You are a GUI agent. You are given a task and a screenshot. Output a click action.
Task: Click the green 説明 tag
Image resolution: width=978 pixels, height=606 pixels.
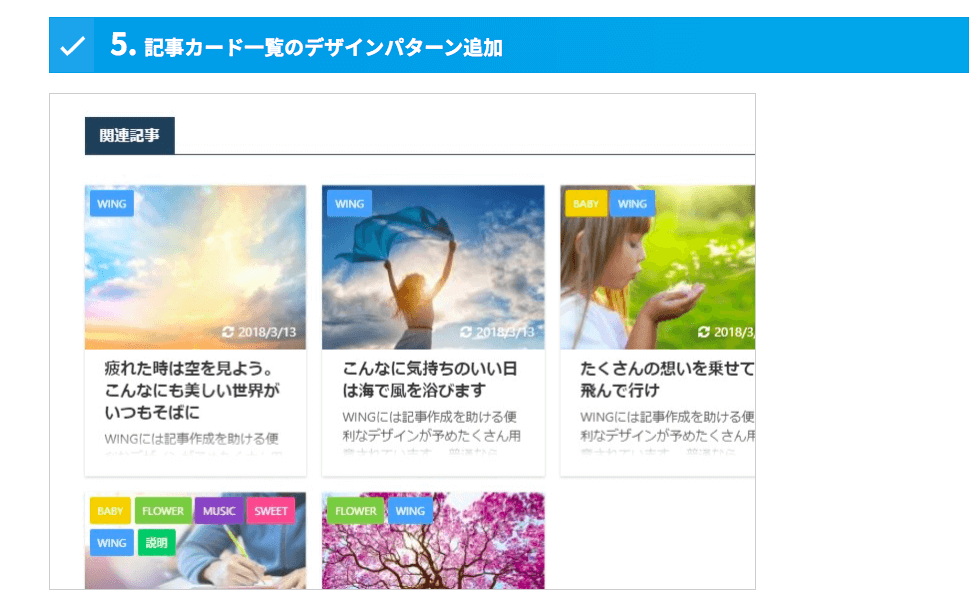pos(157,543)
